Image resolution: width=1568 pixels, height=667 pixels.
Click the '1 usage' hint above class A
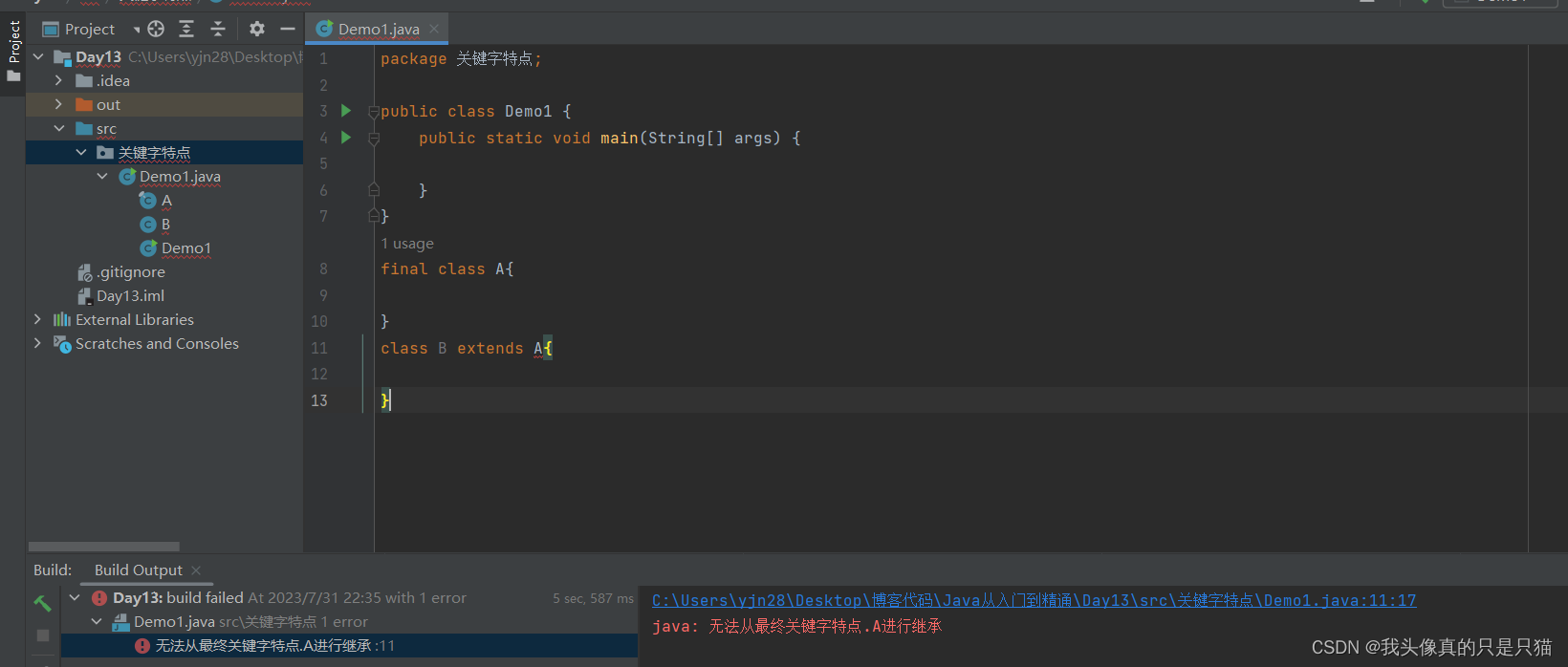click(407, 244)
